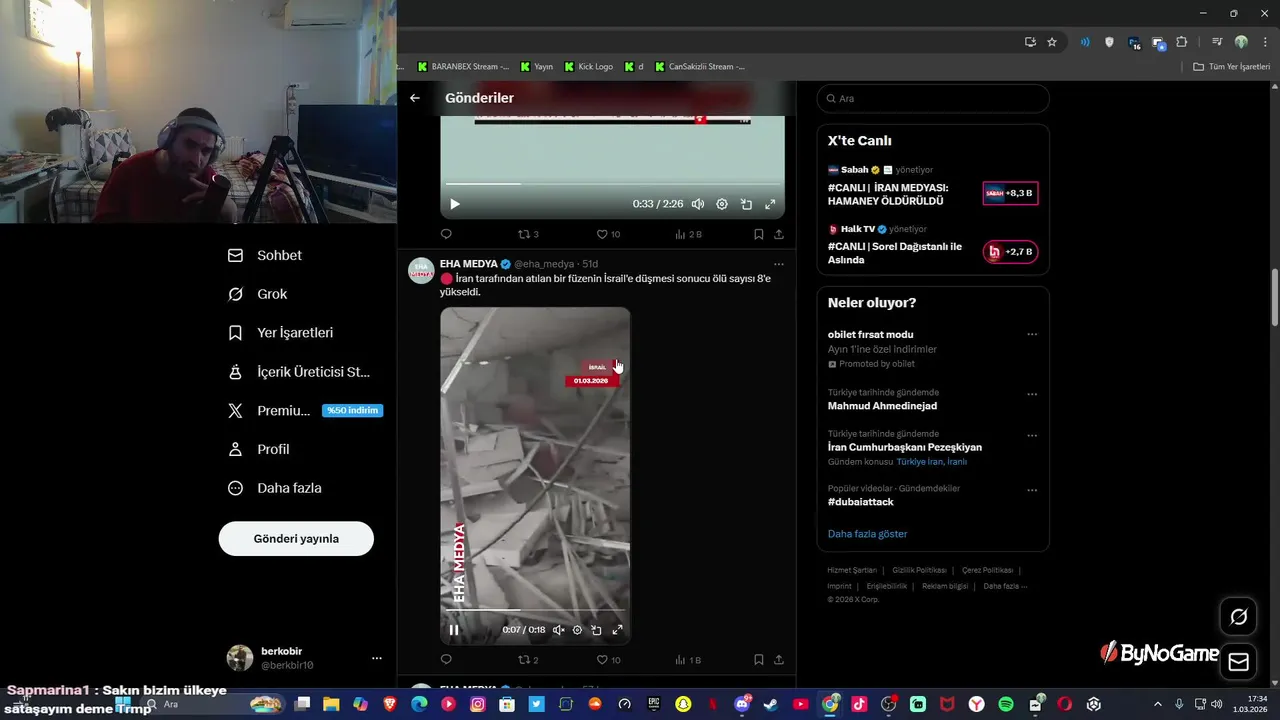
Task: Open the floating messages envelope button
Action: (1238, 662)
